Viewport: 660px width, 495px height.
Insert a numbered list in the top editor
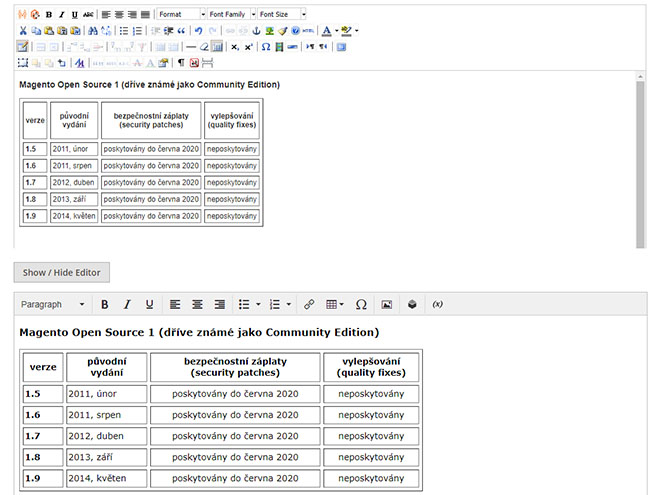pos(137,31)
